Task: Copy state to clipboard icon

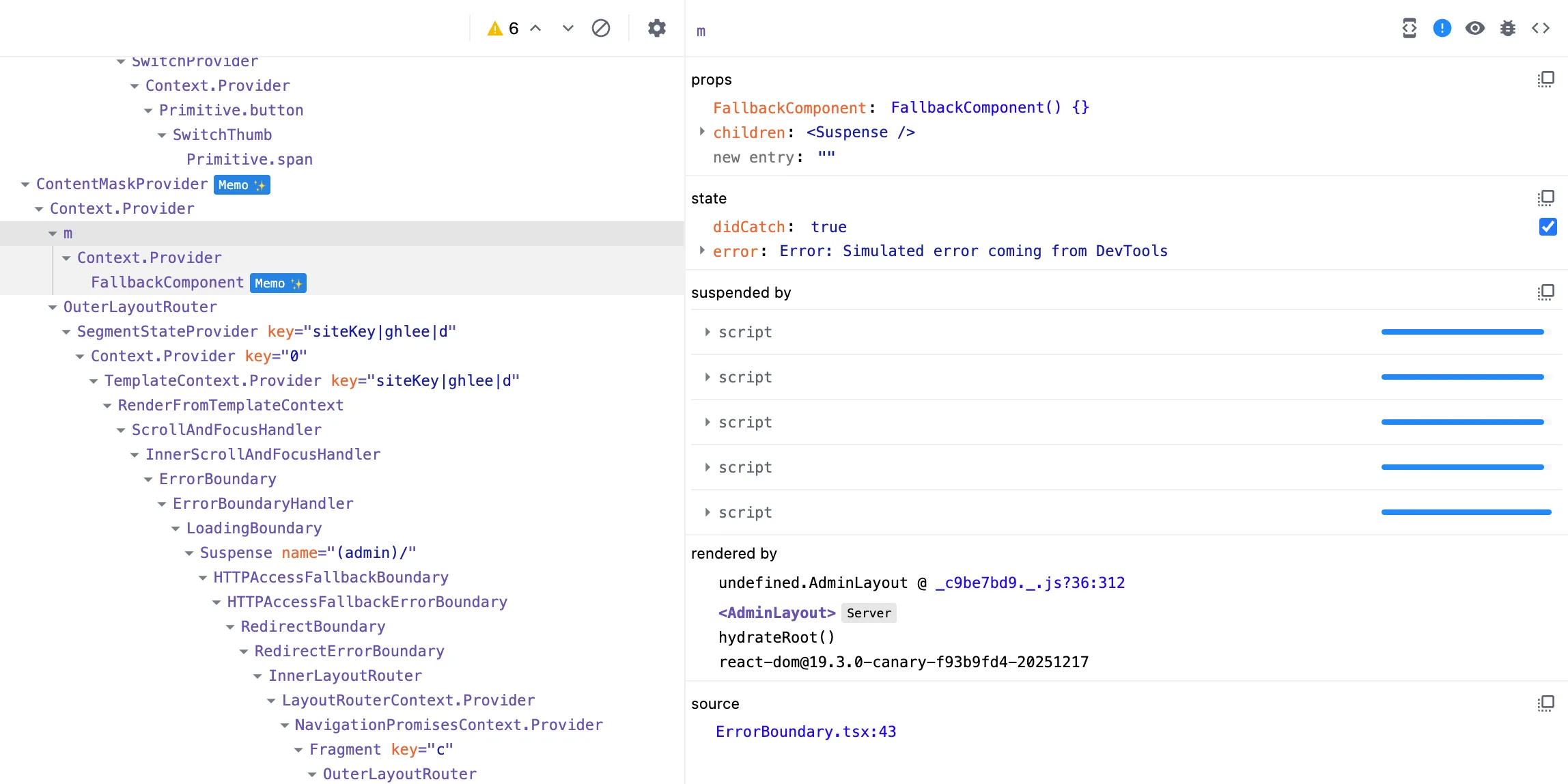Action: click(x=1545, y=198)
